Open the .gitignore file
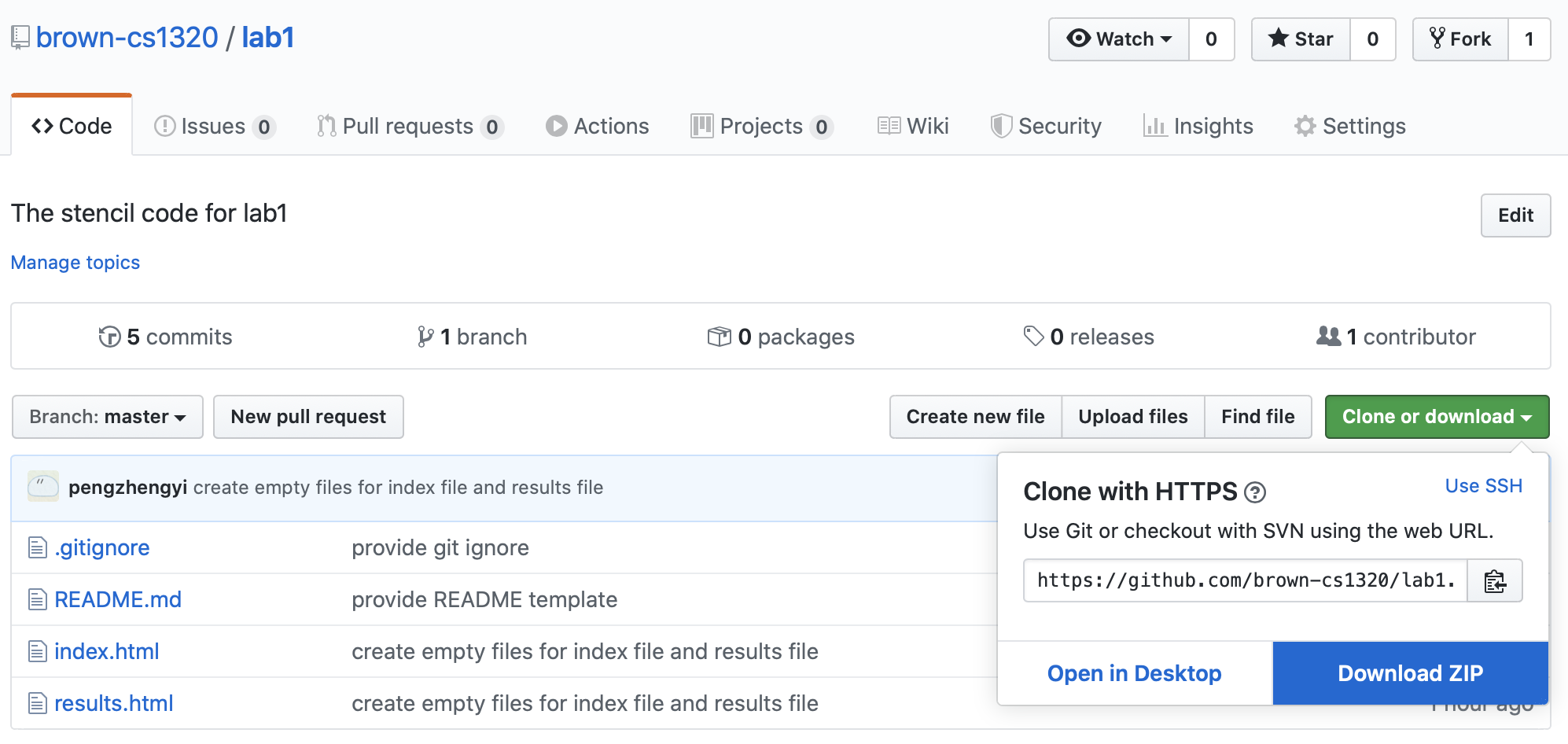Viewport: 1568px width, 744px height. tap(102, 548)
